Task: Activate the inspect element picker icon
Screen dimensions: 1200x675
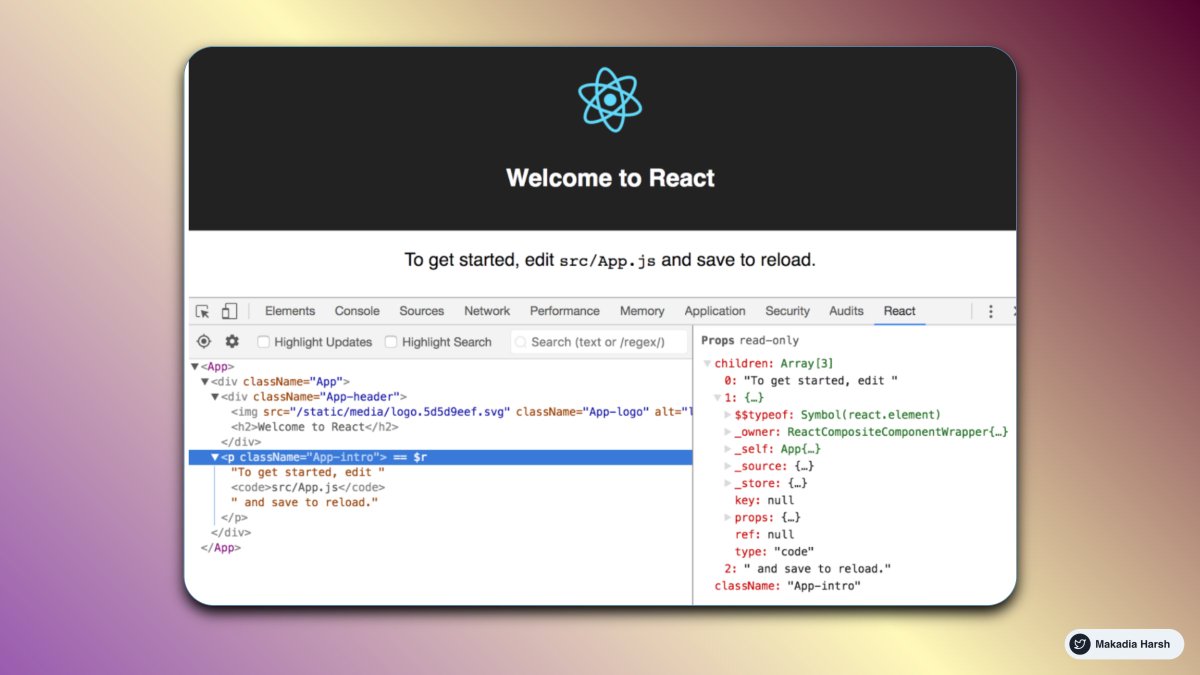Action: [203, 311]
